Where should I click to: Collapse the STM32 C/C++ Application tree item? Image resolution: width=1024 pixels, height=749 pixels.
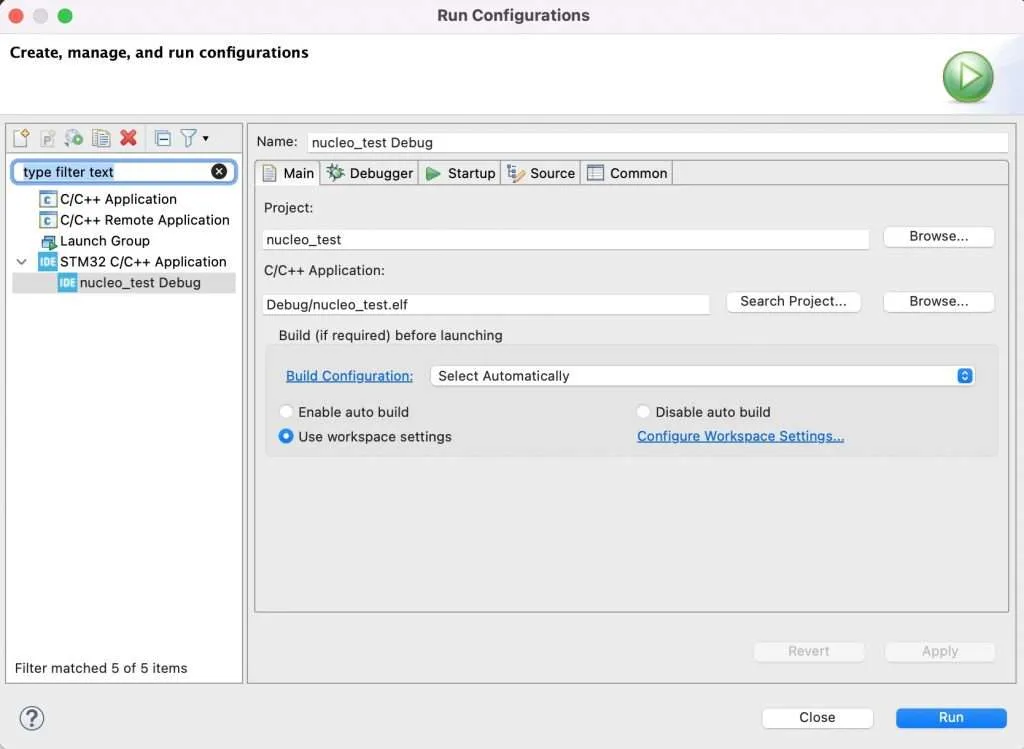[x=22, y=261]
